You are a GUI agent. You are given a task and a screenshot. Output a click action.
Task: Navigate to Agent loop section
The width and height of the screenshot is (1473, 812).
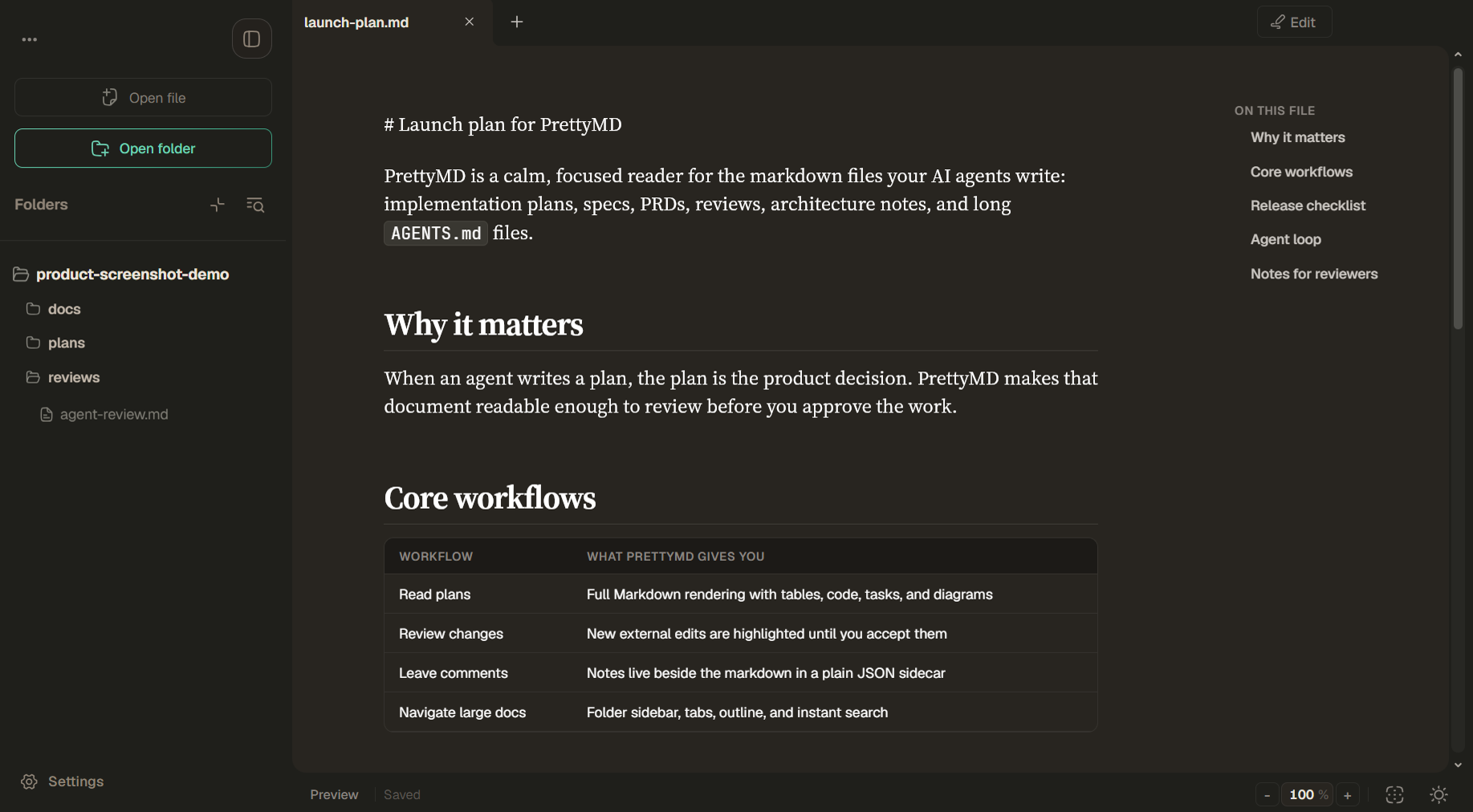coord(1285,239)
